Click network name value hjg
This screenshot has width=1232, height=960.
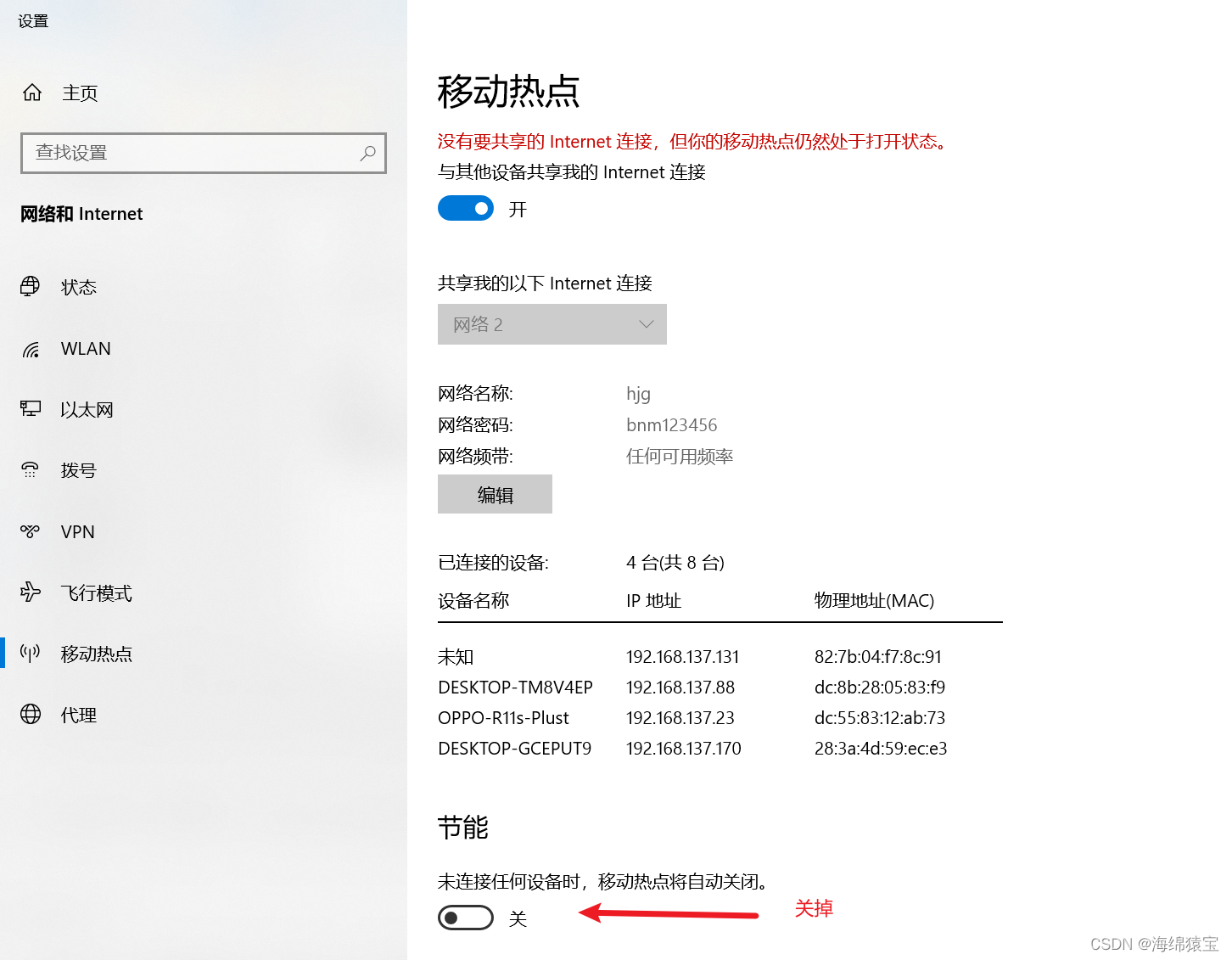click(638, 394)
